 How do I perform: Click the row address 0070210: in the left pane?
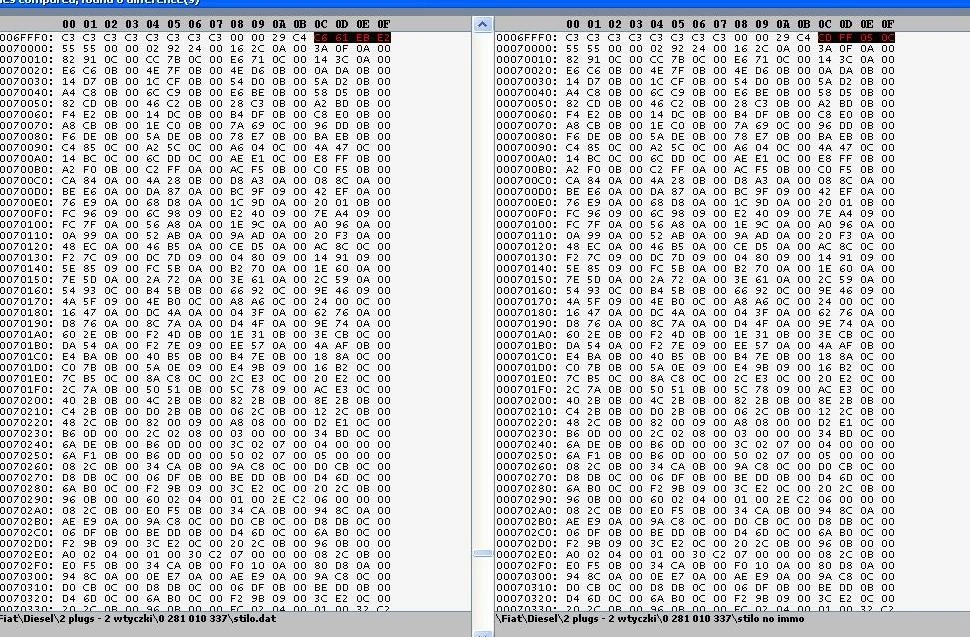click(x=27, y=412)
